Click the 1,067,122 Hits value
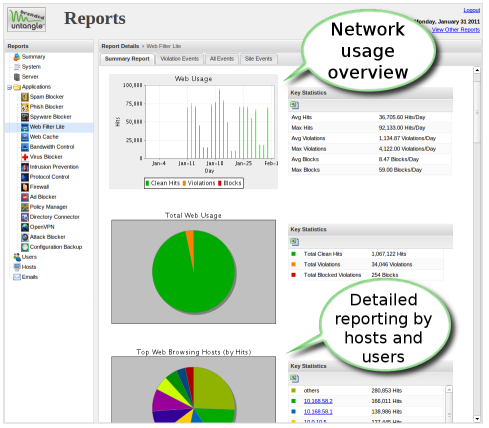The height and width of the screenshot is (428, 489). [389, 254]
